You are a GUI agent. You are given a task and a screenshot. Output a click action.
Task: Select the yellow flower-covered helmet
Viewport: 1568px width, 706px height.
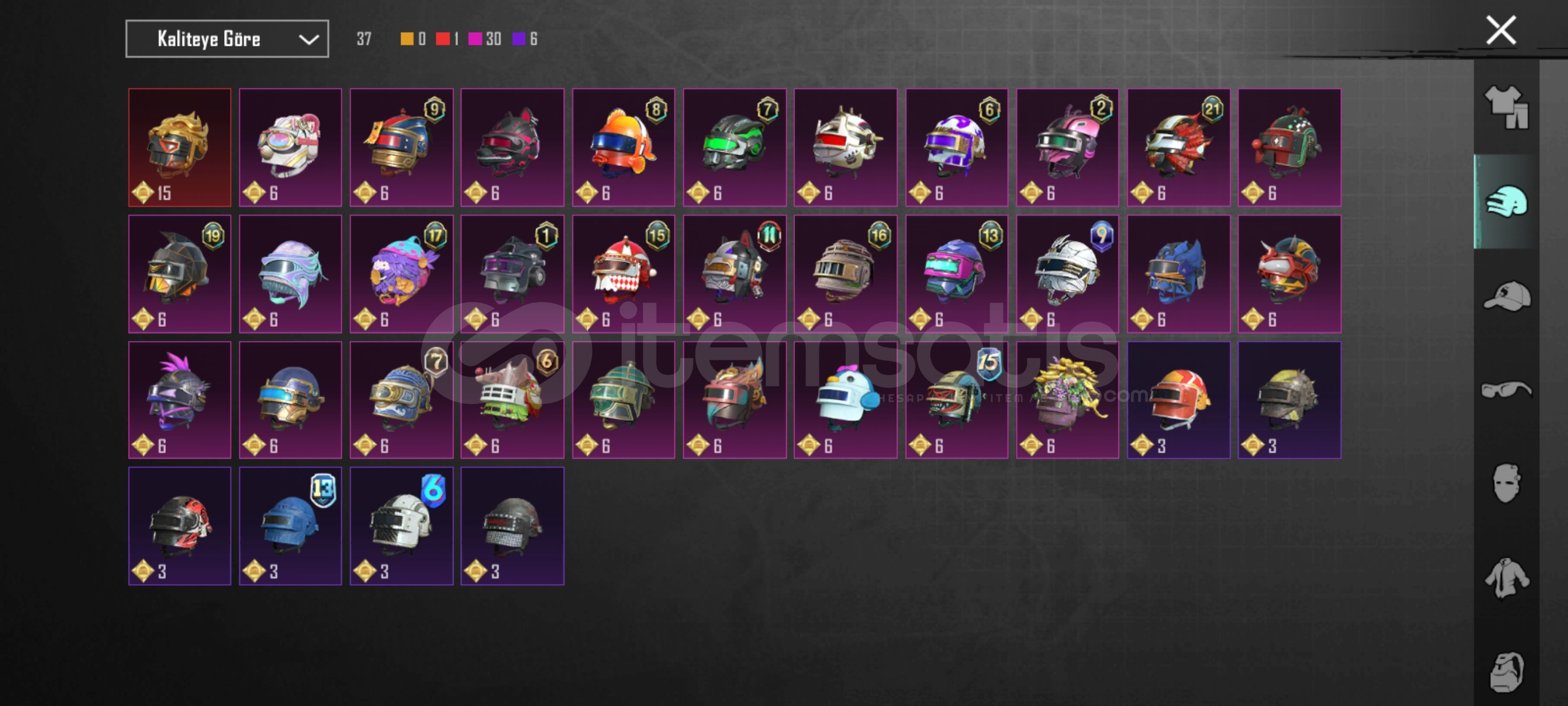click(1068, 400)
